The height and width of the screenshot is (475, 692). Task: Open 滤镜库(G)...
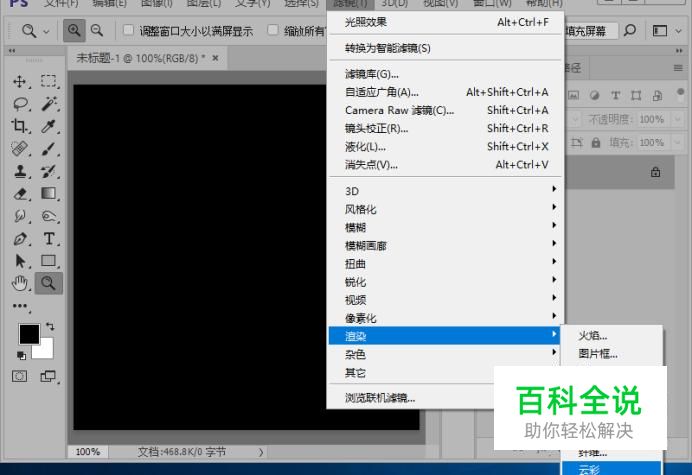click(445, 74)
